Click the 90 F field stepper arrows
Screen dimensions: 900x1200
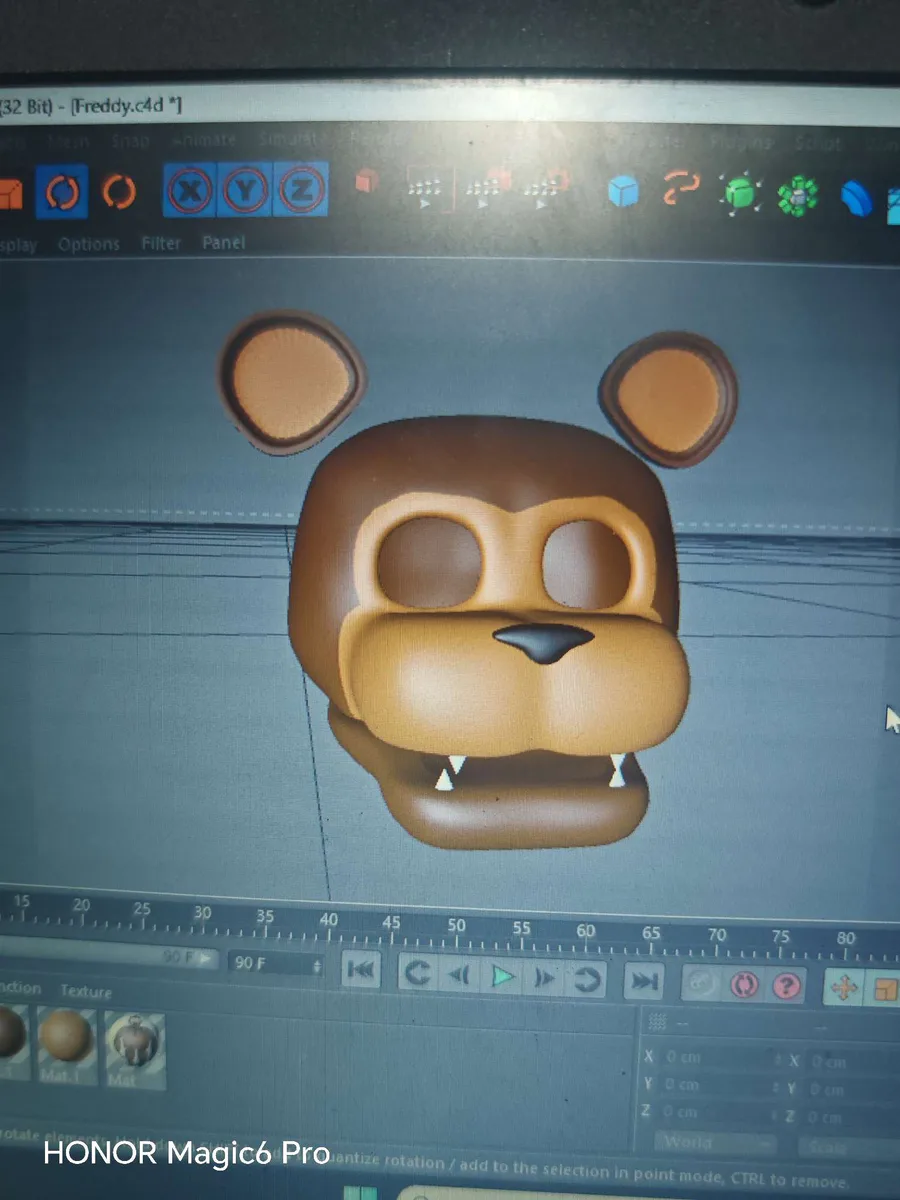(318, 966)
